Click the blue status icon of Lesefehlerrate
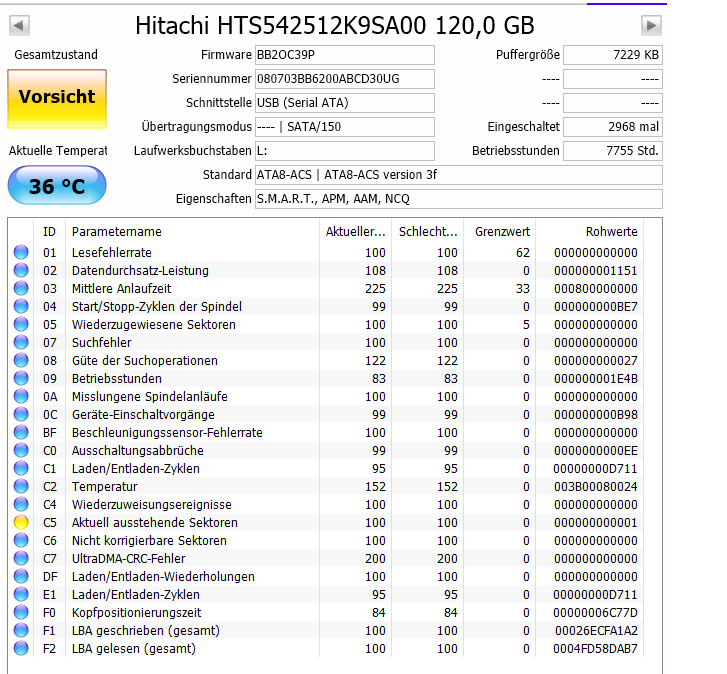 click(21, 253)
